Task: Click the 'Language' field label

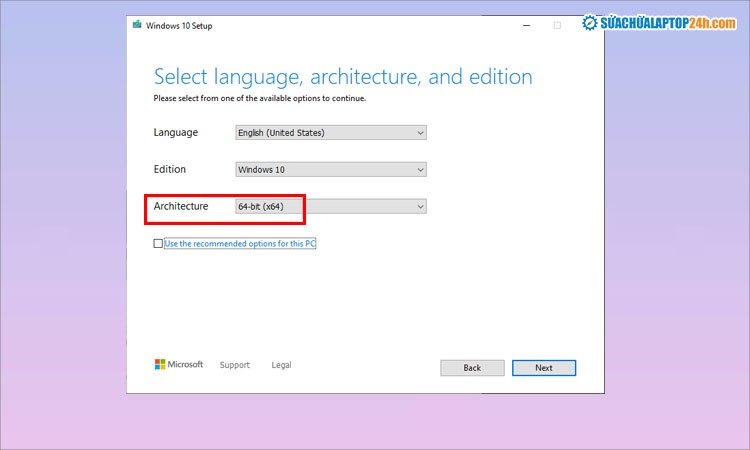Action: [175, 132]
